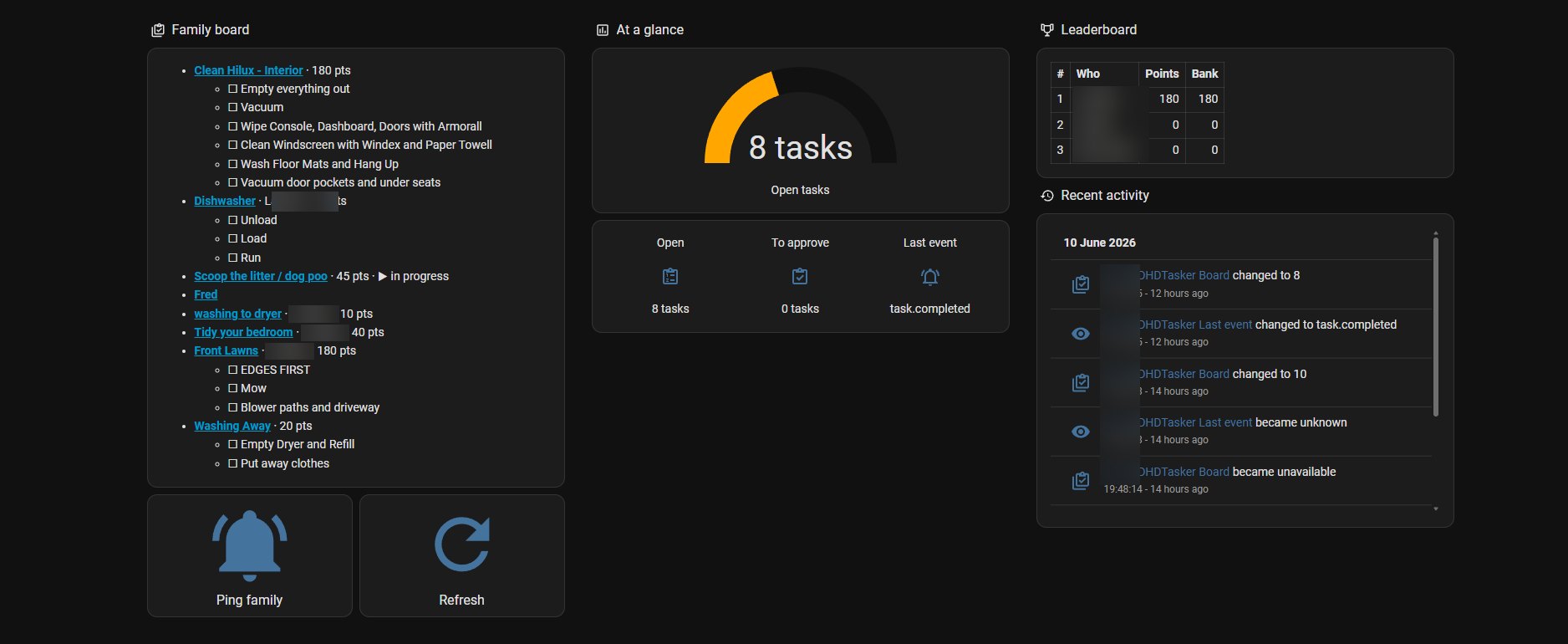The height and width of the screenshot is (644, 1568).
Task: Click the Refresh circular arrow icon
Action: point(462,544)
